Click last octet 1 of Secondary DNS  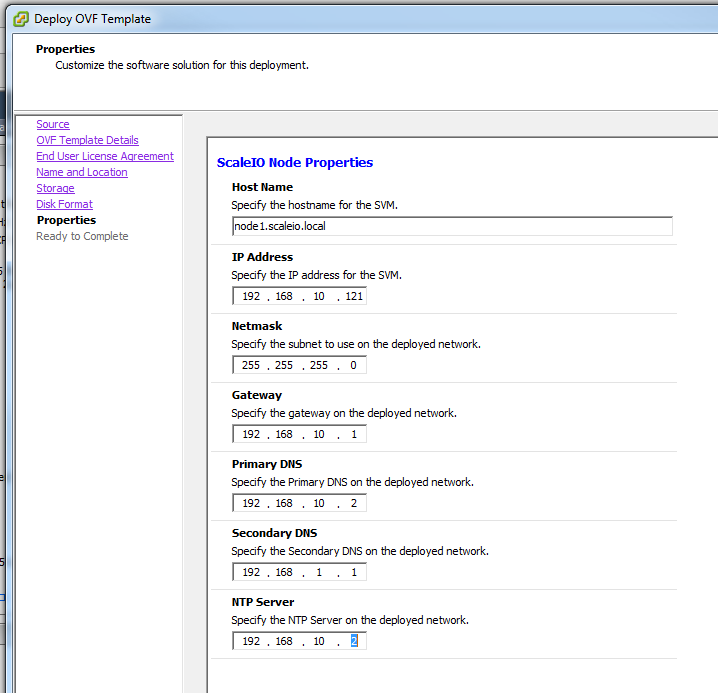pos(354,573)
